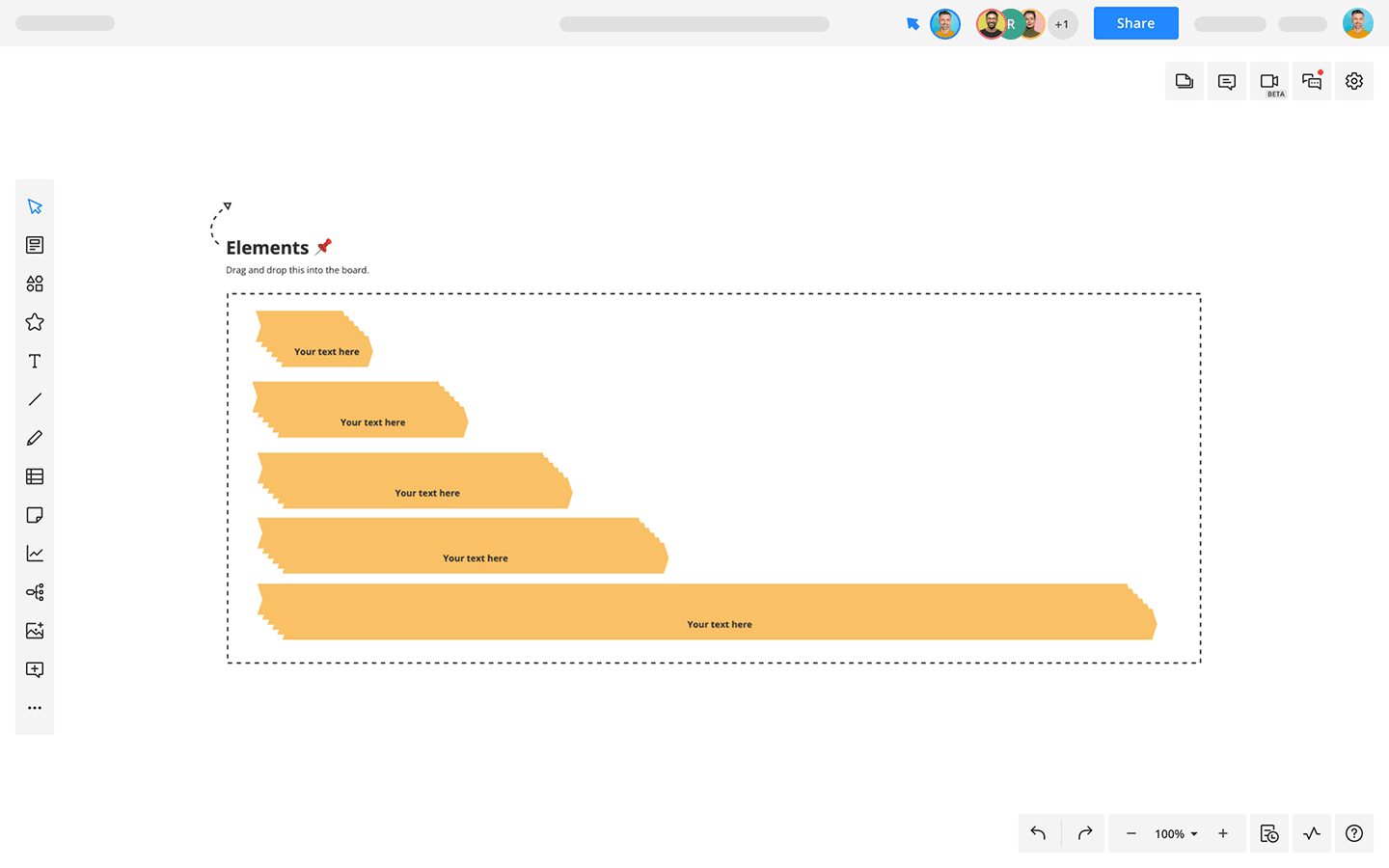1389x868 pixels.
Task: Show the +1 additional collaborators
Action: [1062, 24]
